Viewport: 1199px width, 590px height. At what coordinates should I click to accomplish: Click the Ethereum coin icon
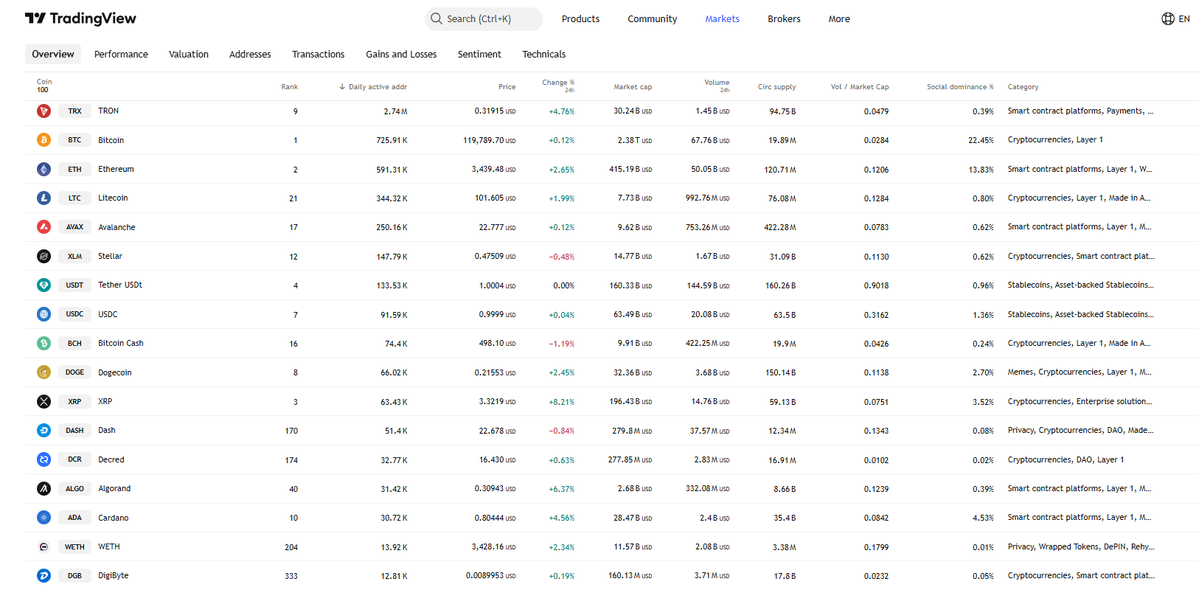tap(44, 169)
